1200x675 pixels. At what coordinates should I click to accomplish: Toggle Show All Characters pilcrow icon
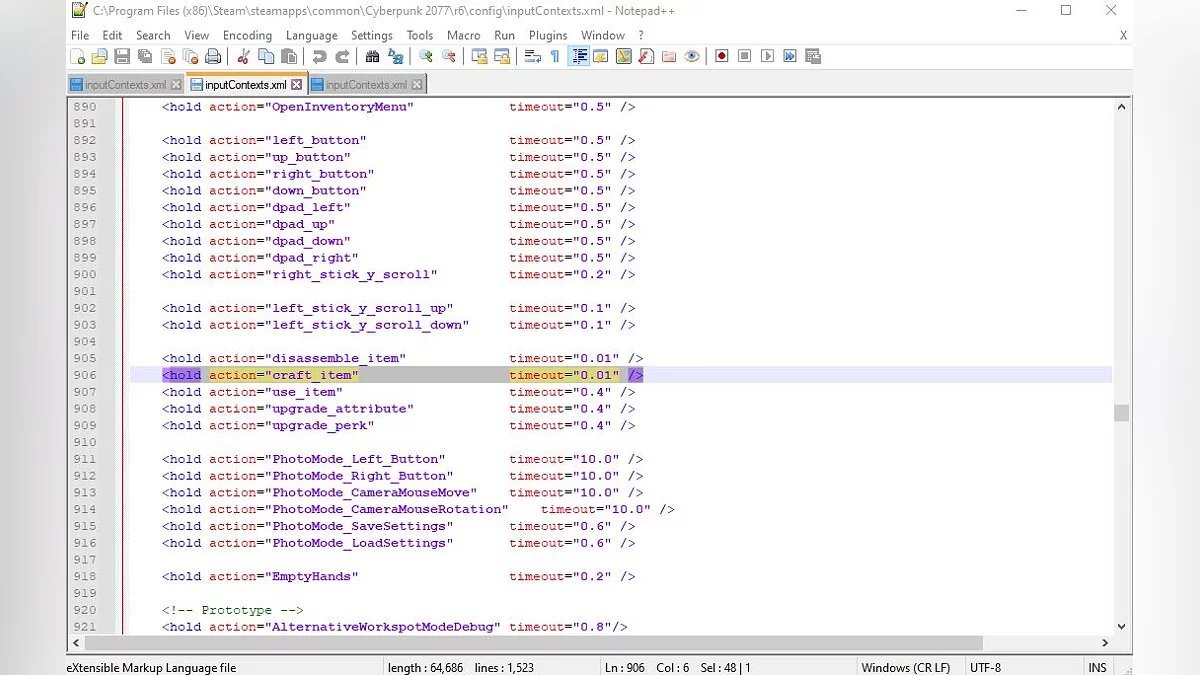click(x=555, y=57)
